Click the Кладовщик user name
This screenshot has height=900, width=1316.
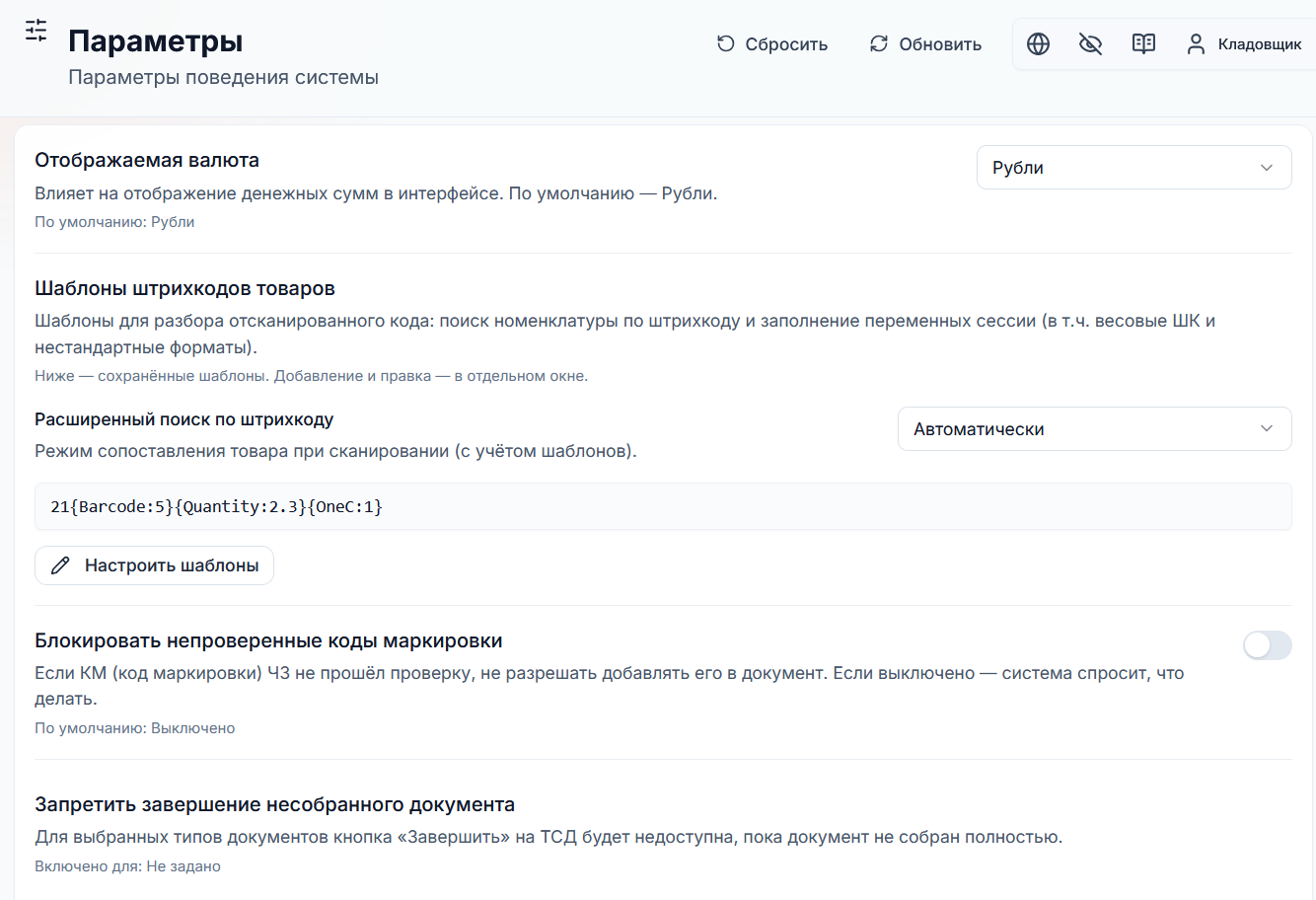coord(1260,44)
